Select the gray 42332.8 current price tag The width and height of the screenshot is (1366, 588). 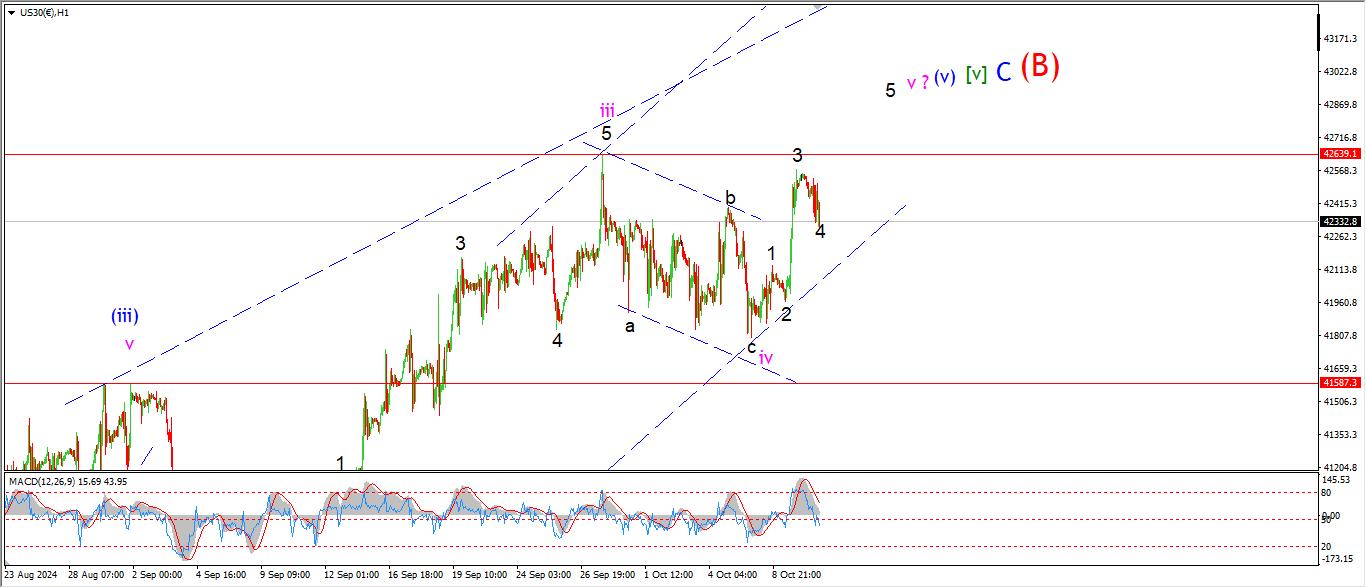(x=1340, y=221)
